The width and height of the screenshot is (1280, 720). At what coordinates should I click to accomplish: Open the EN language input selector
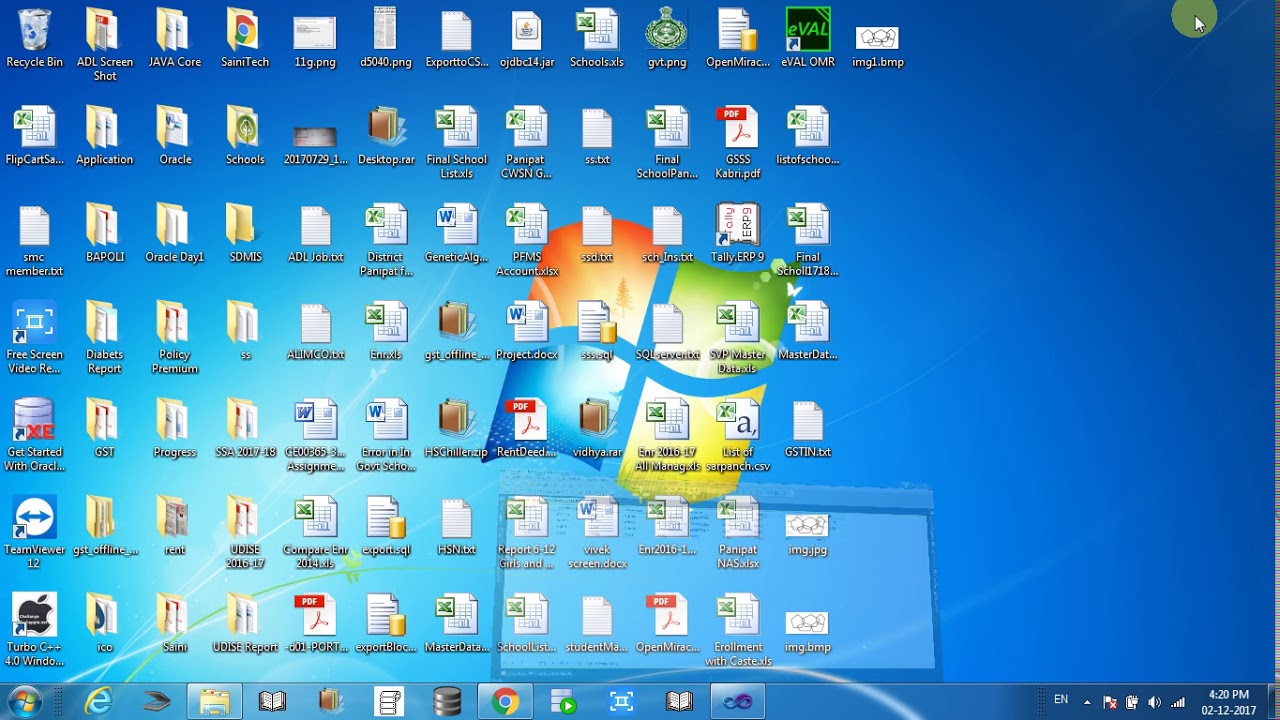(1061, 700)
